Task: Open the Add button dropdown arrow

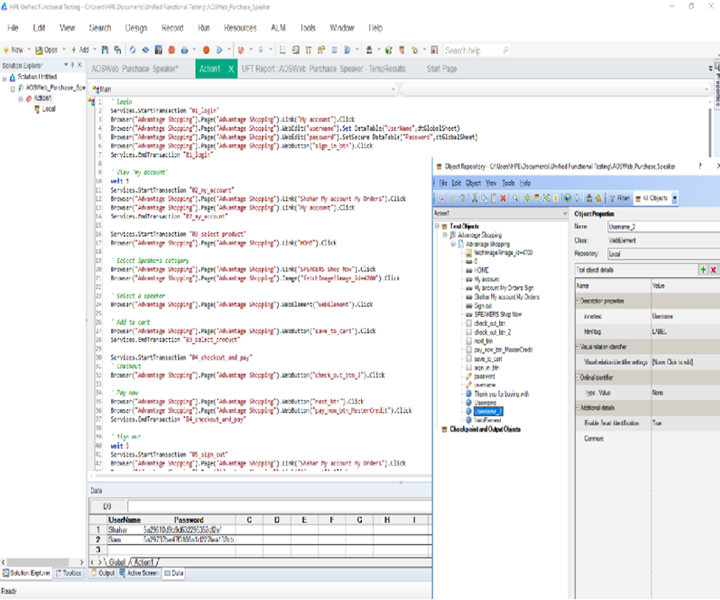Action: click(x=95, y=50)
